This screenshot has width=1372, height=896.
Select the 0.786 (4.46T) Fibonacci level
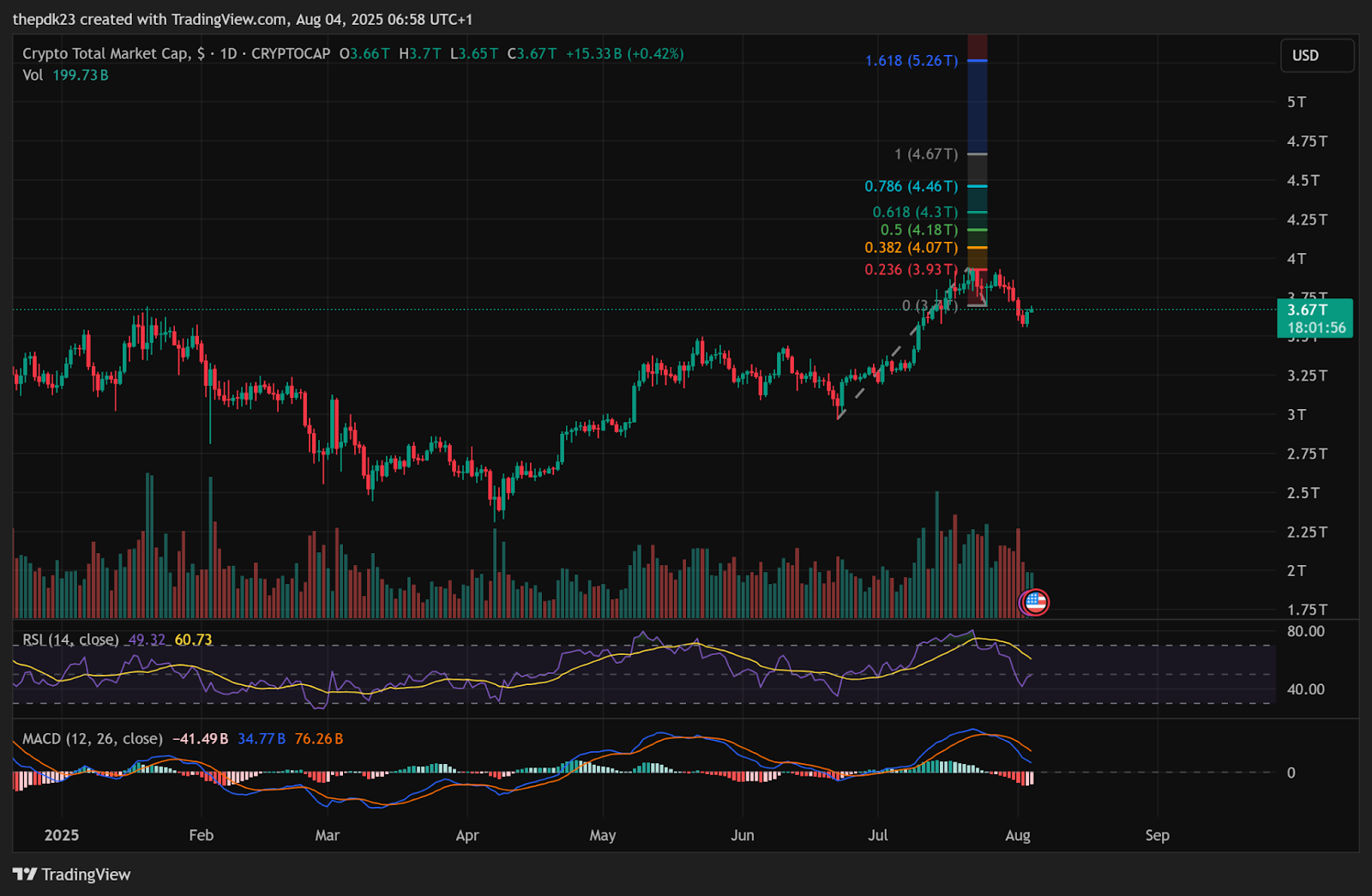pyautogui.click(x=911, y=186)
